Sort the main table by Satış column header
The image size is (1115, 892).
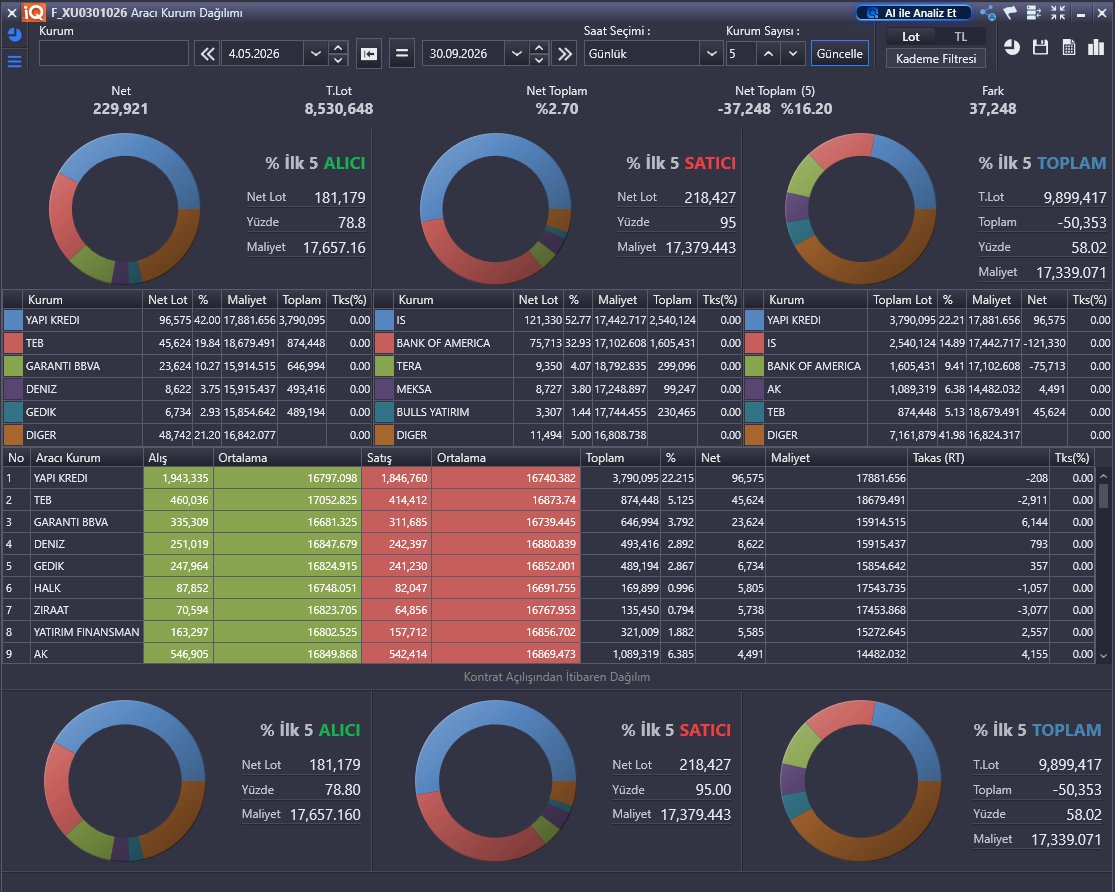coord(396,458)
